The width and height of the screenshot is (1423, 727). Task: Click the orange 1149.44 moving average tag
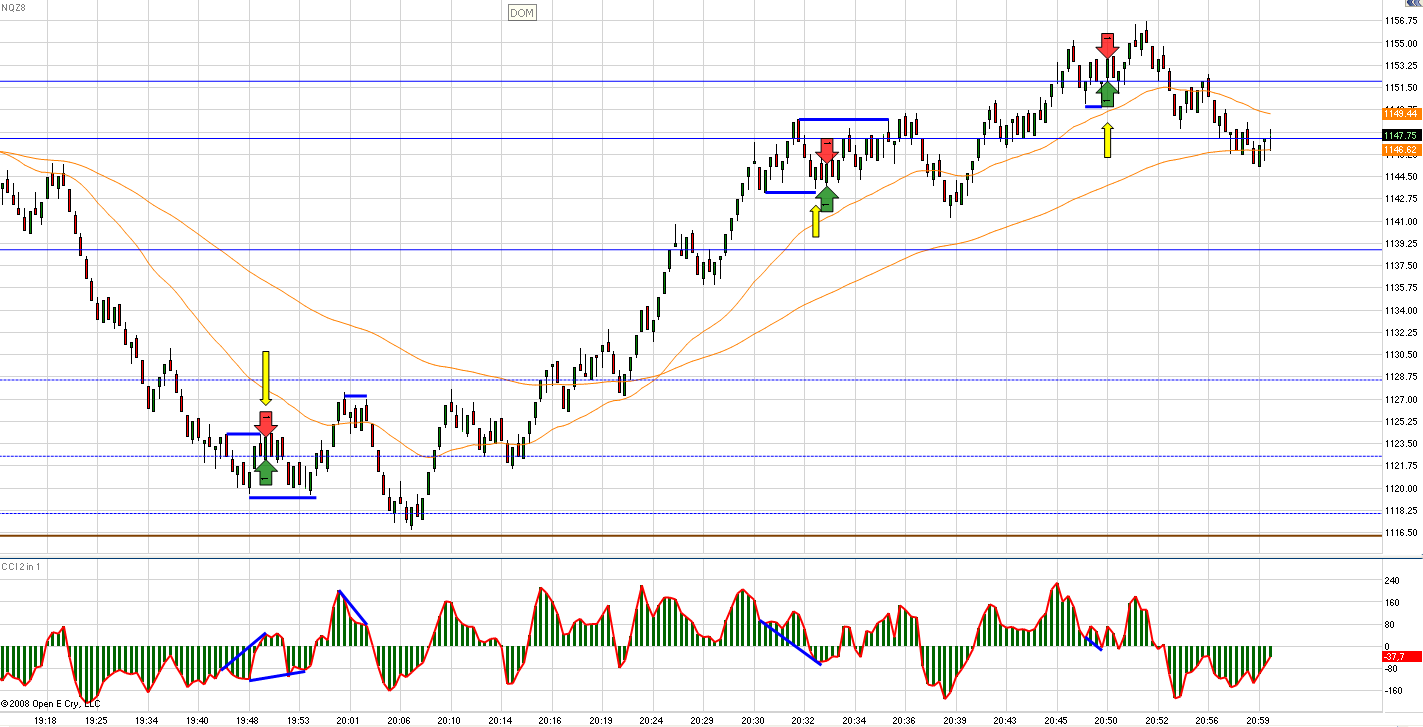1400,114
